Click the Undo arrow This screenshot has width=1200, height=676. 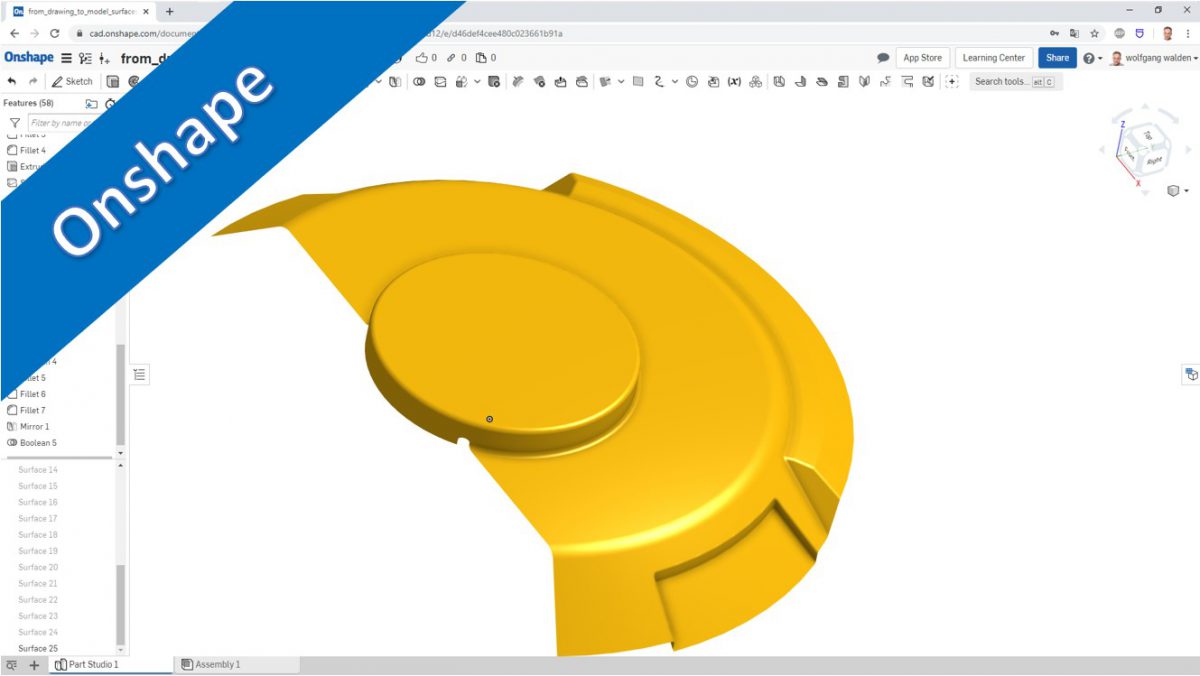(12, 81)
